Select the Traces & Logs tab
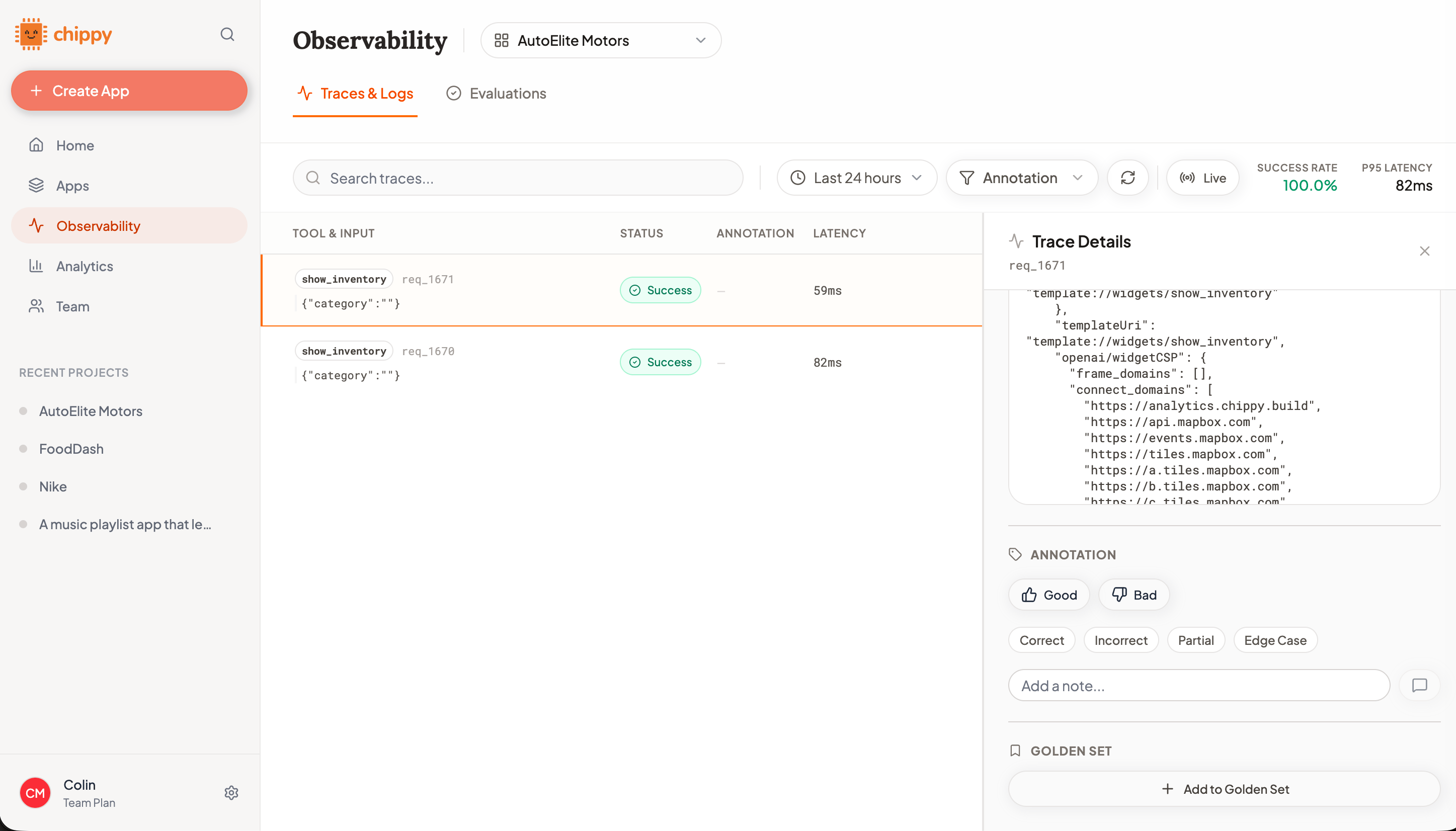The width and height of the screenshot is (1456, 831). [x=355, y=94]
